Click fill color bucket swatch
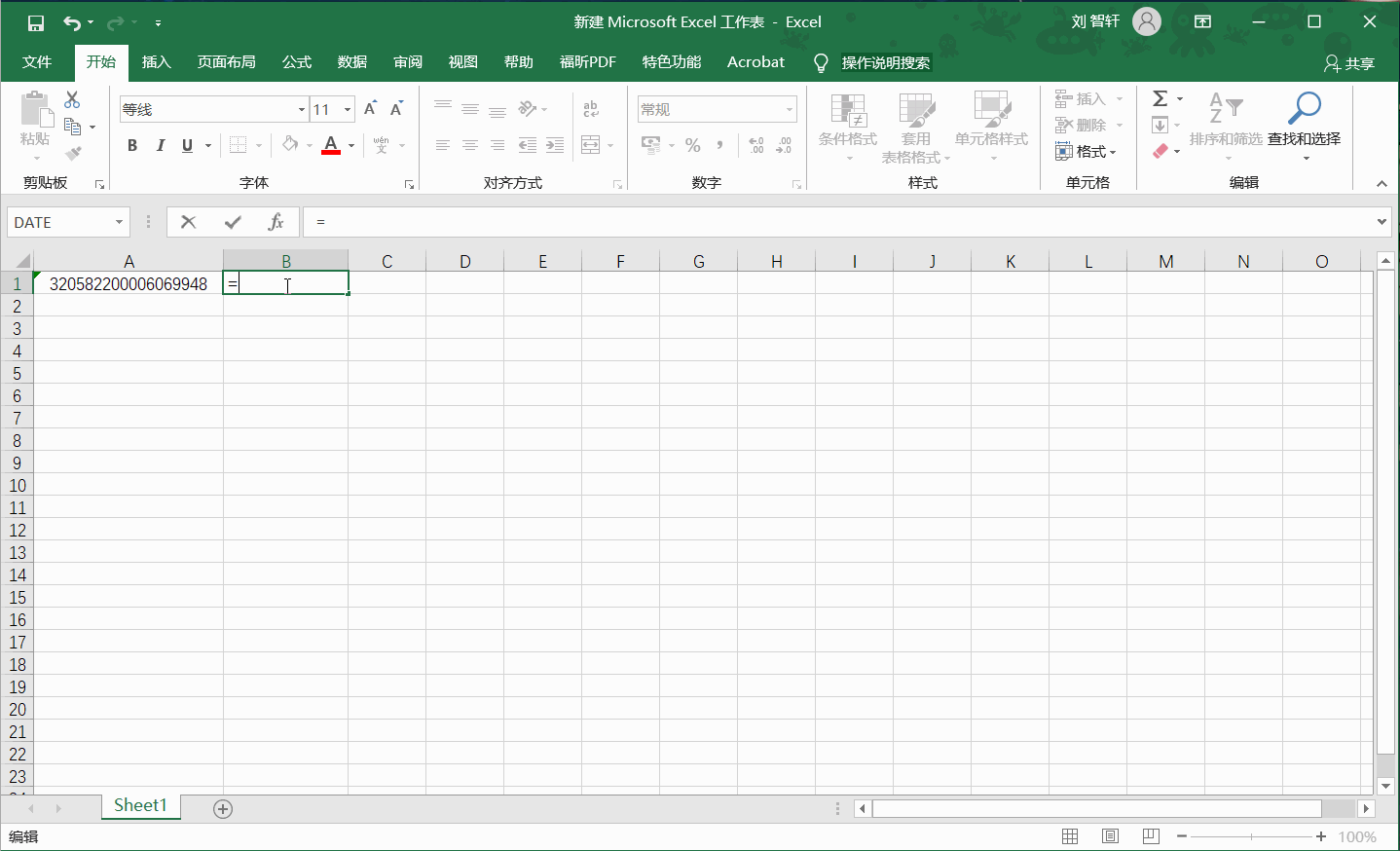 pos(290,145)
